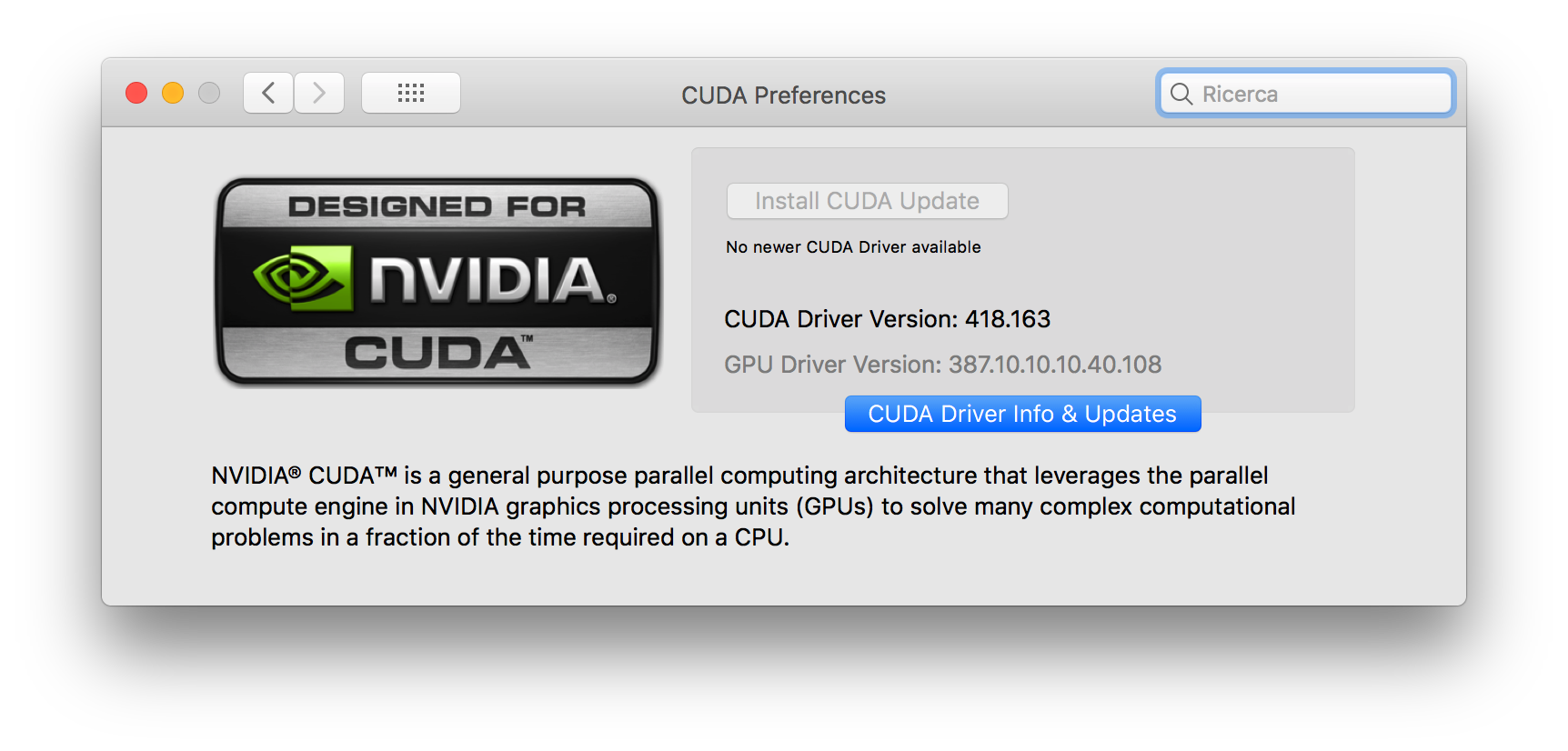This screenshot has height=751, width=1568.
Task: Select the CUDA Driver Version 418.163 text
Action: (x=887, y=319)
